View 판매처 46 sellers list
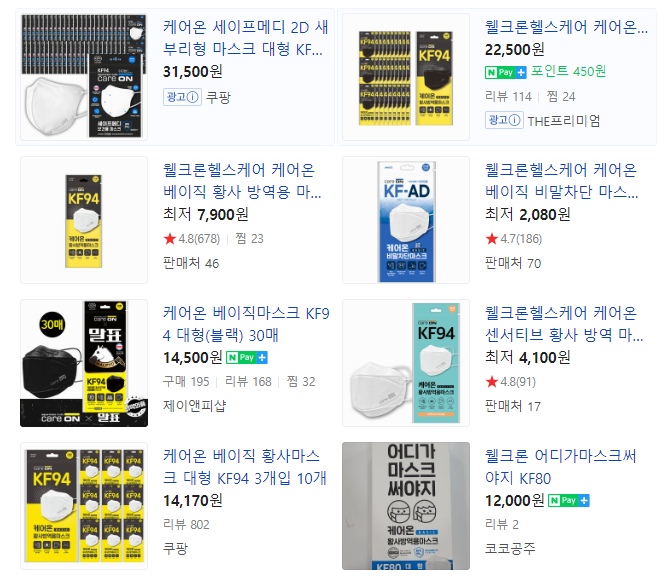The width and height of the screenshot is (662, 581). tap(191, 263)
